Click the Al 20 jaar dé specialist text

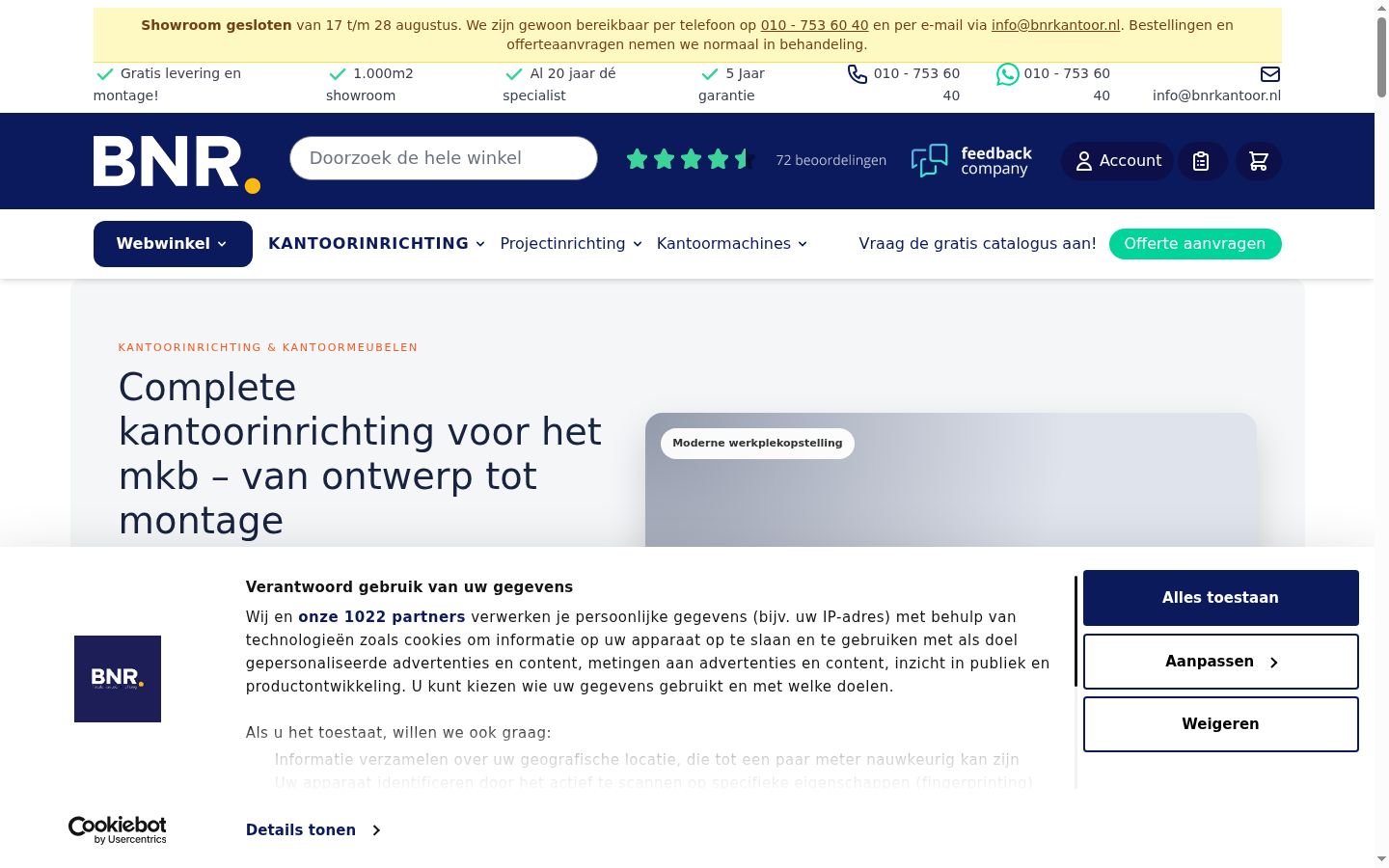tap(559, 85)
